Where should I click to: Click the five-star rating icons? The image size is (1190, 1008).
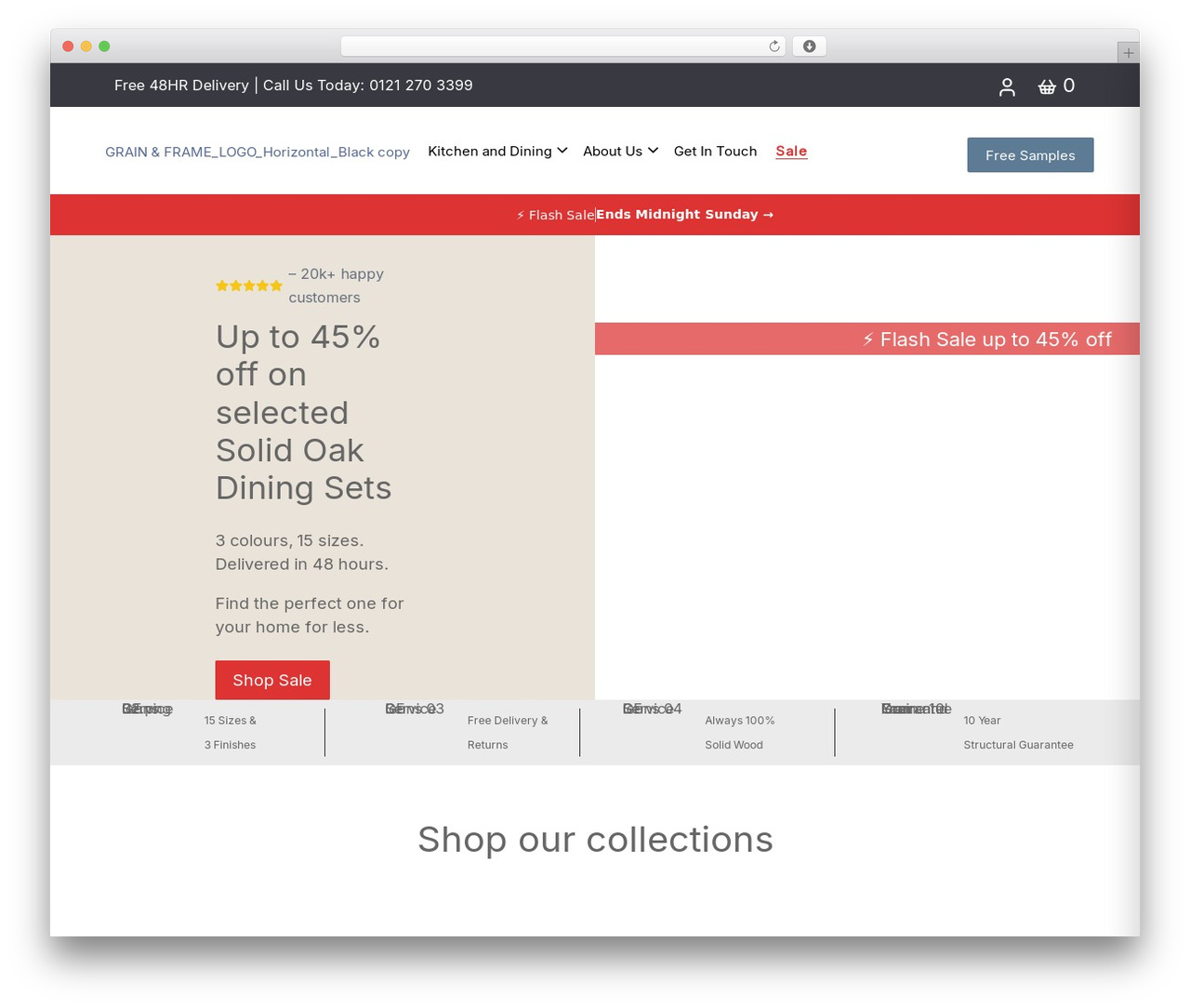click(249, 285)
